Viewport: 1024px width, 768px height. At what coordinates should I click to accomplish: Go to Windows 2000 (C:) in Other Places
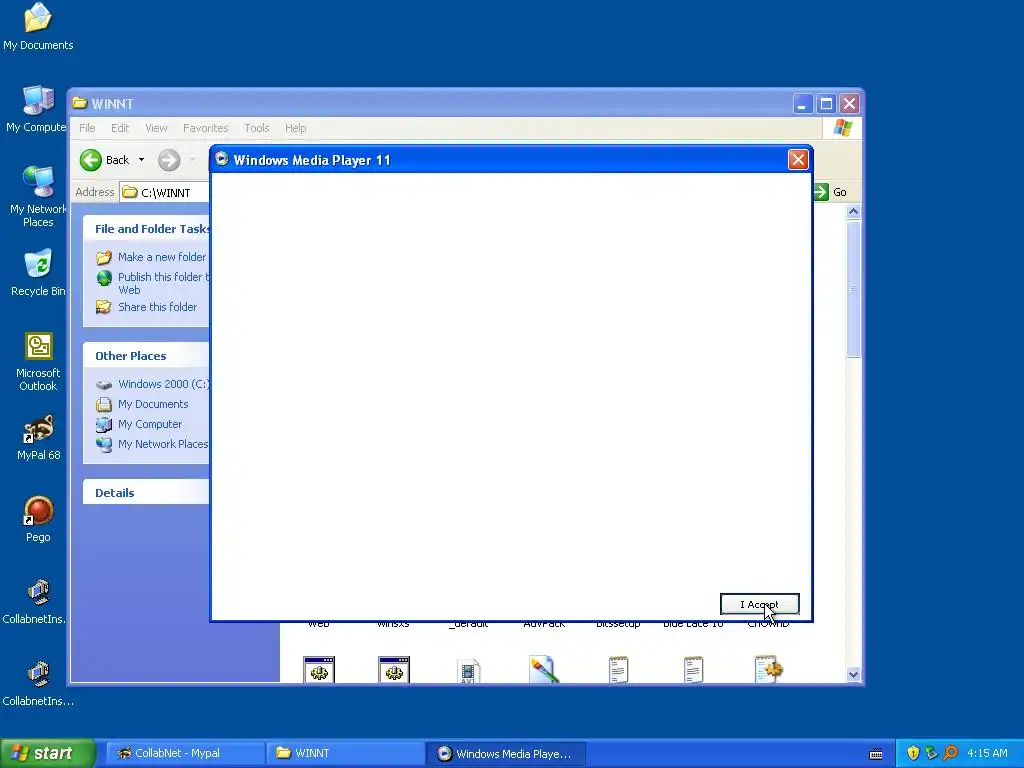pos(163,384)
